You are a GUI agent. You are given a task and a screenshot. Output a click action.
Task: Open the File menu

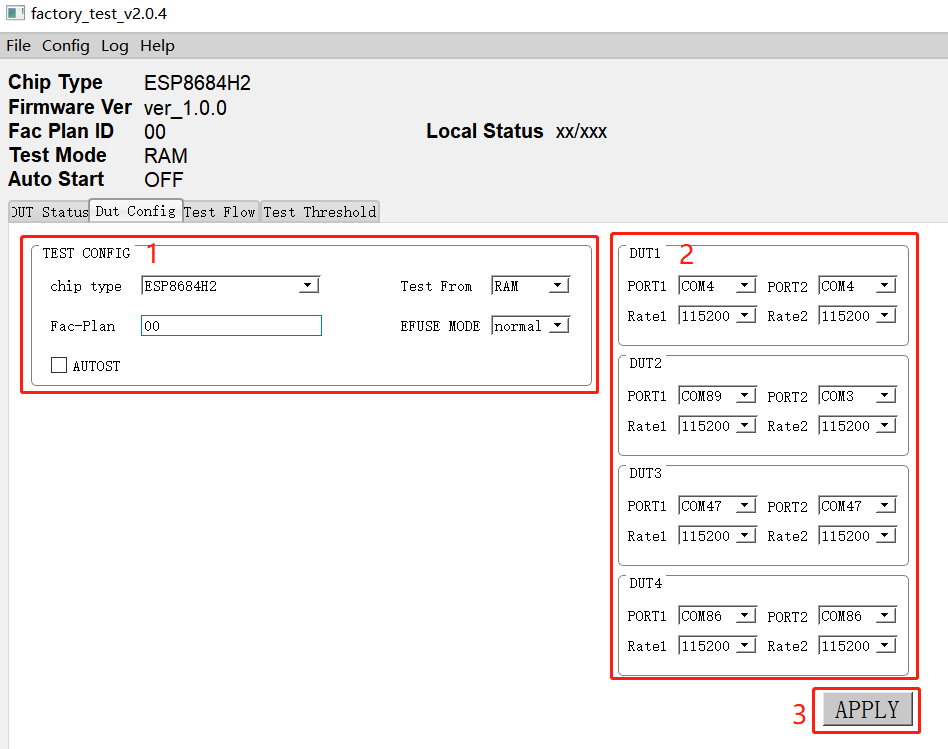[x=18, y=45]
